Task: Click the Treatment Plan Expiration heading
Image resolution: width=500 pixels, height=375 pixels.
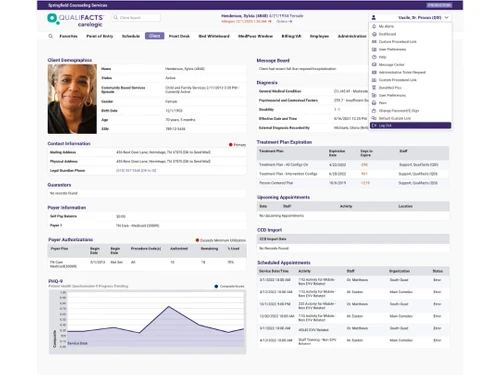Action: tap(284, 142)
